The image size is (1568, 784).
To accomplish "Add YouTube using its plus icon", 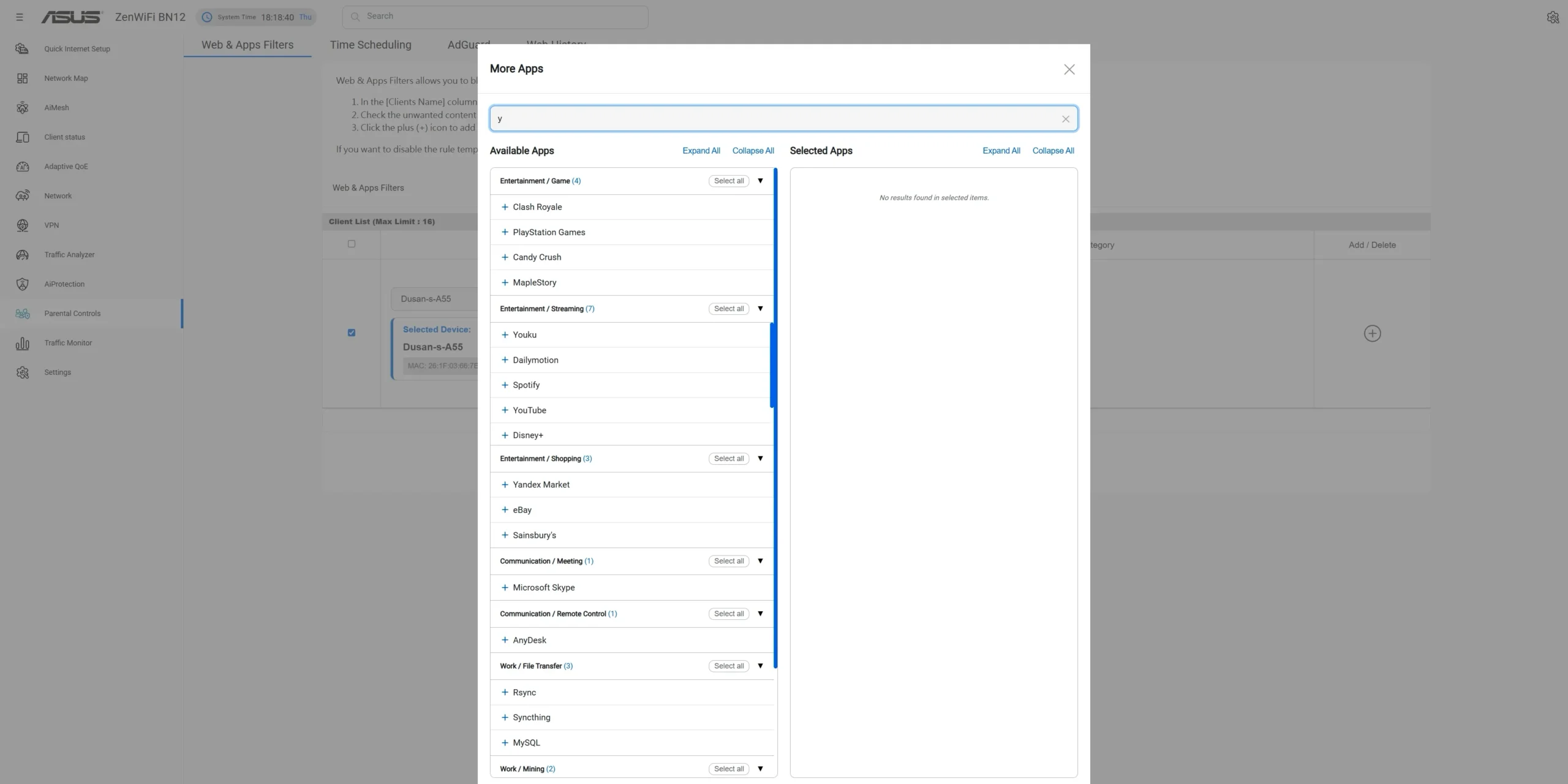I will pyautogui.click(x=505, y=410).
